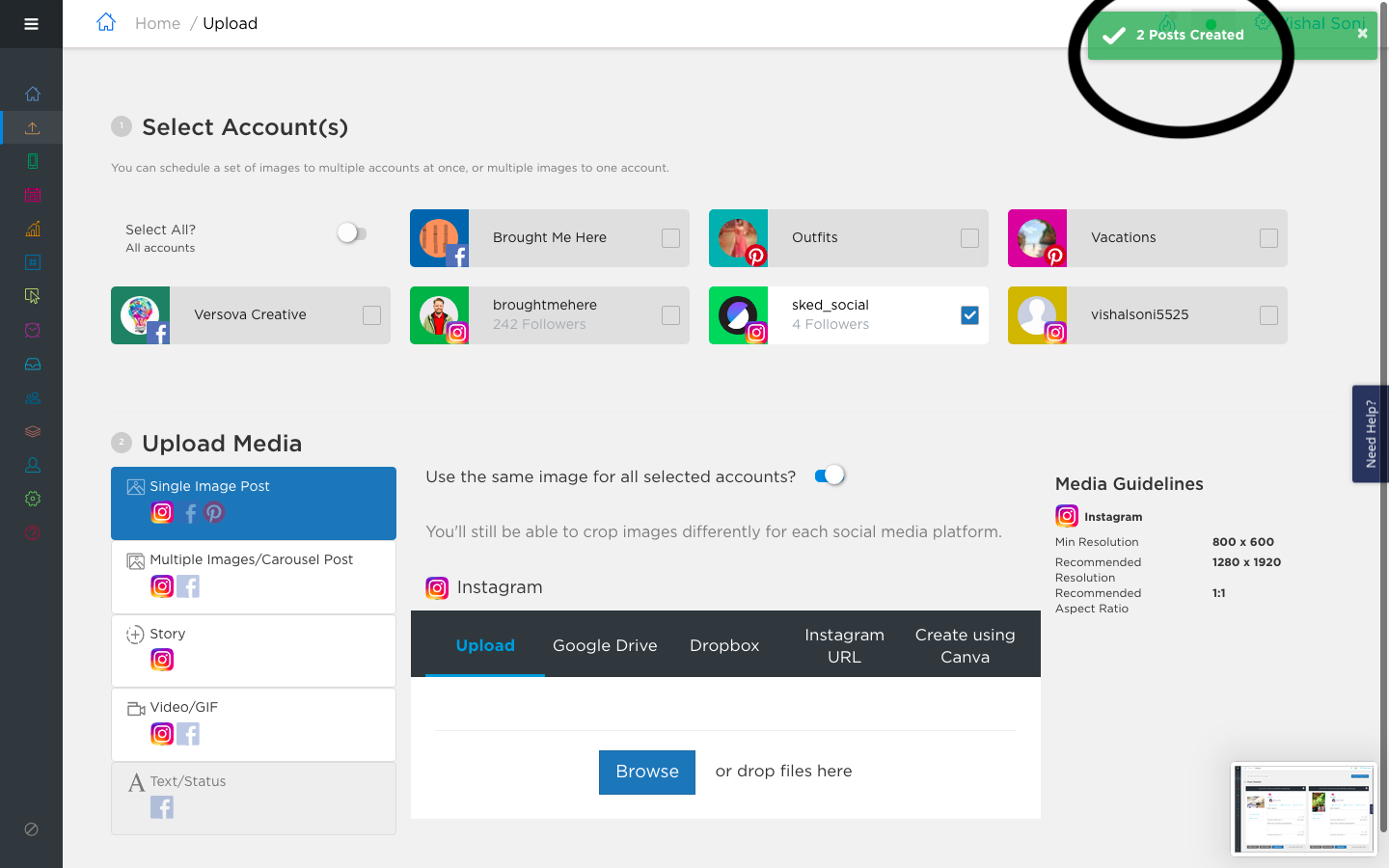Click the 'or drop files here' area
Screen dimensions: 1389x868
pyautogui.click(x=783, y=771)
